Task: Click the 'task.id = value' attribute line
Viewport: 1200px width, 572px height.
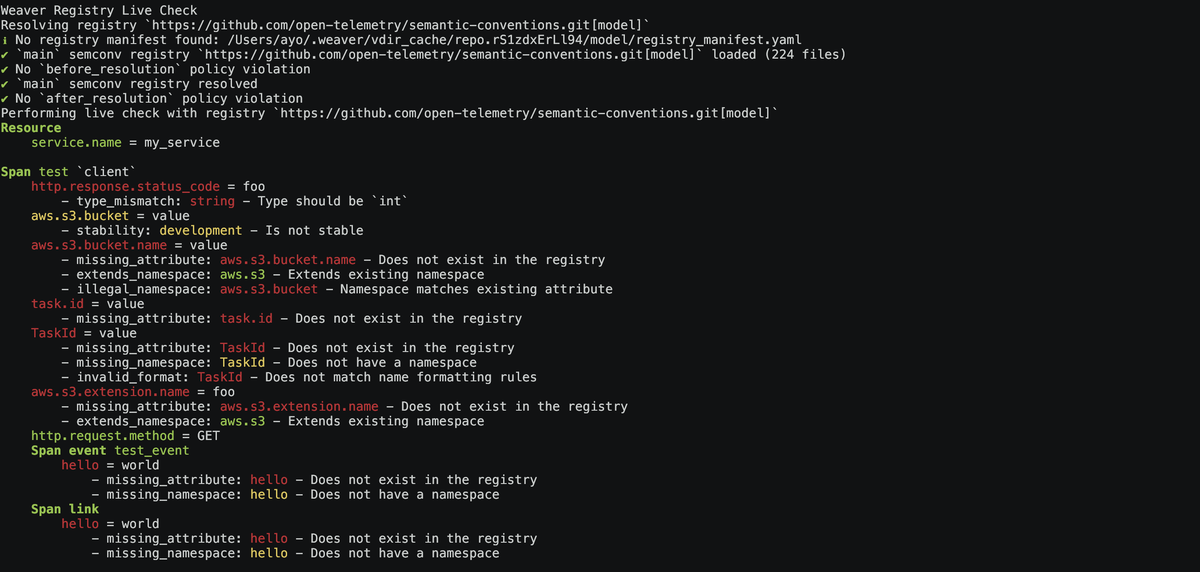Action: click(87, 304)
